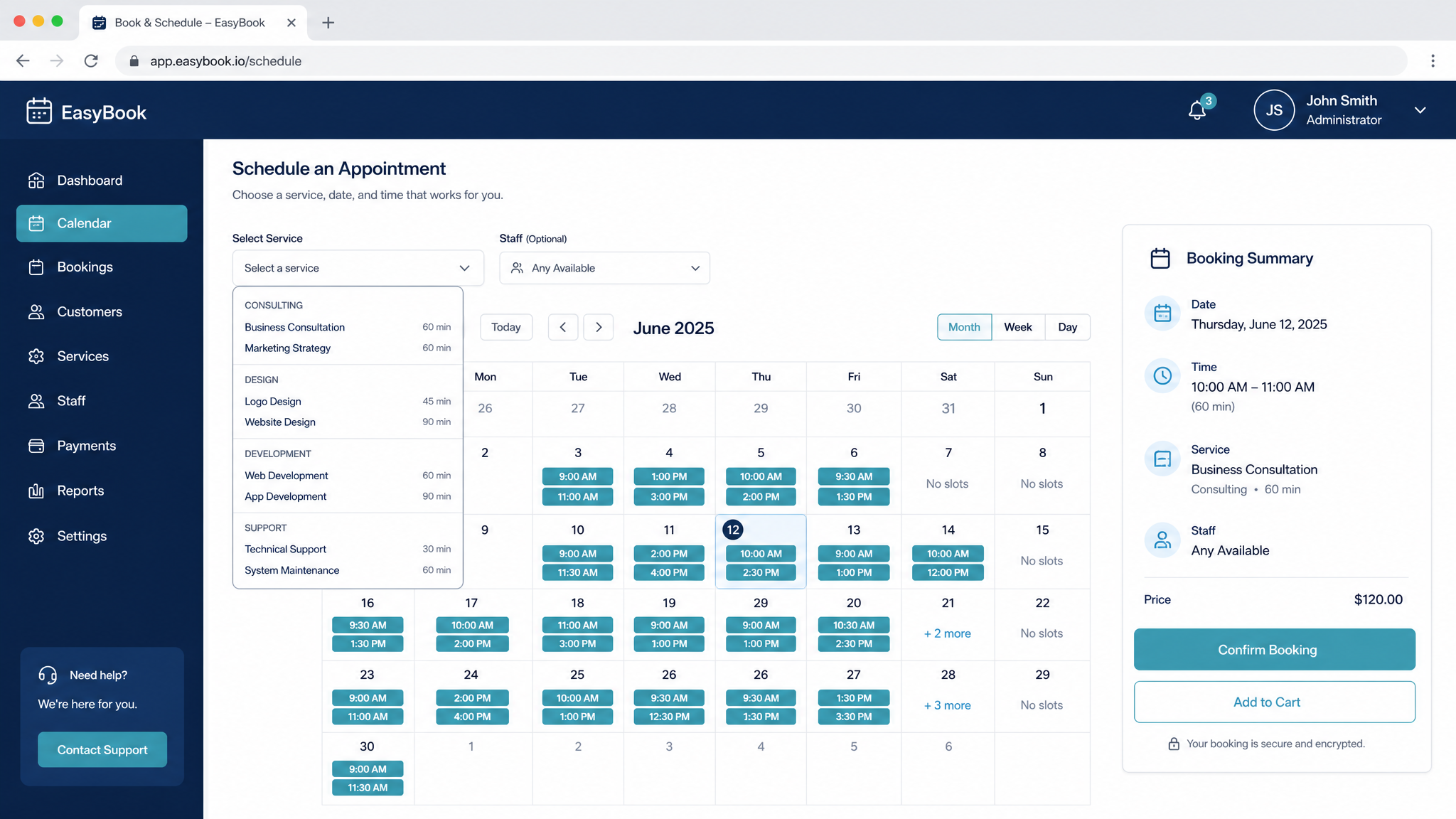Click the clock icon beside Time
This screenshot has width=1456, height=819.
point(1162,375)
